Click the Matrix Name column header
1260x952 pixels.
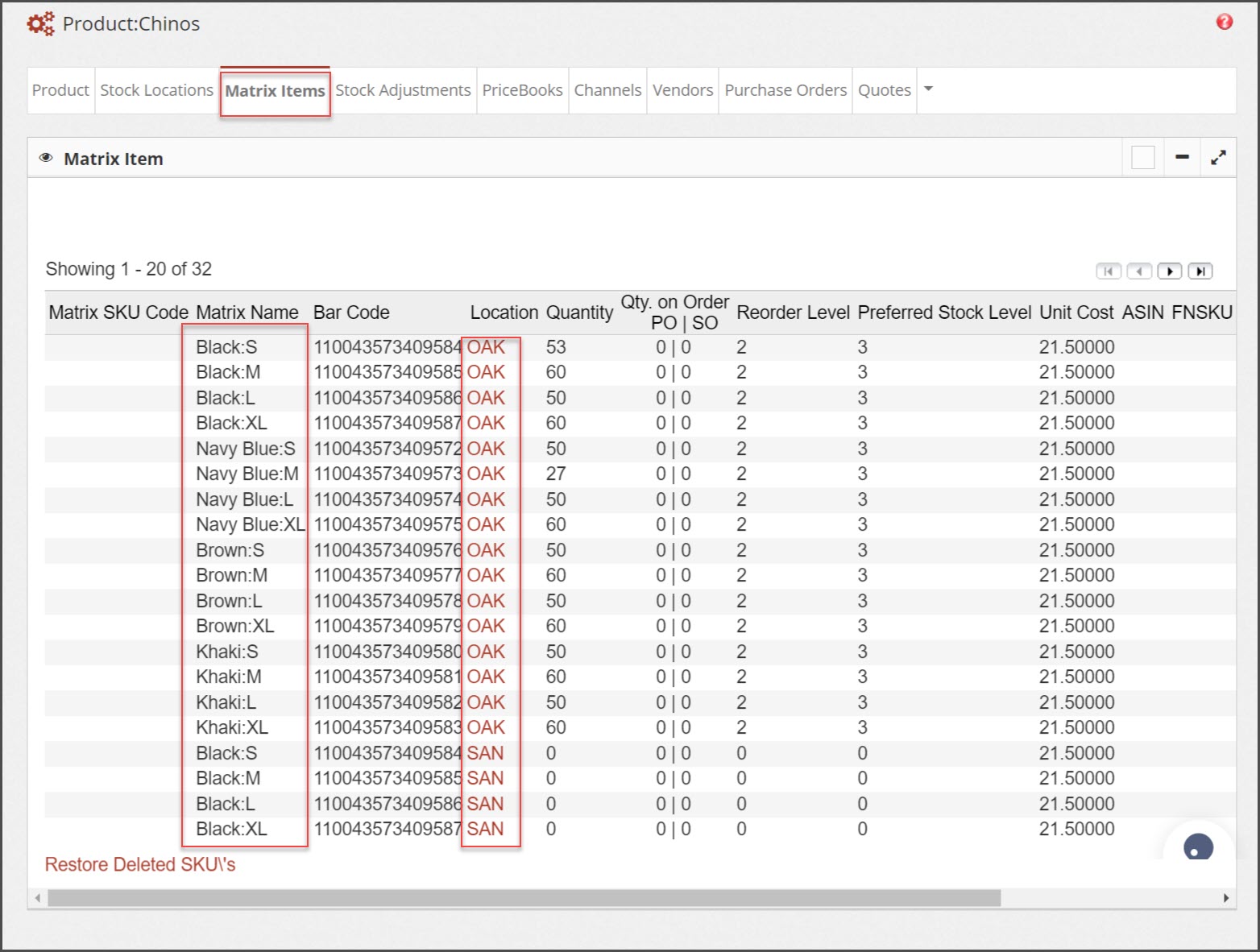point(247,313)
